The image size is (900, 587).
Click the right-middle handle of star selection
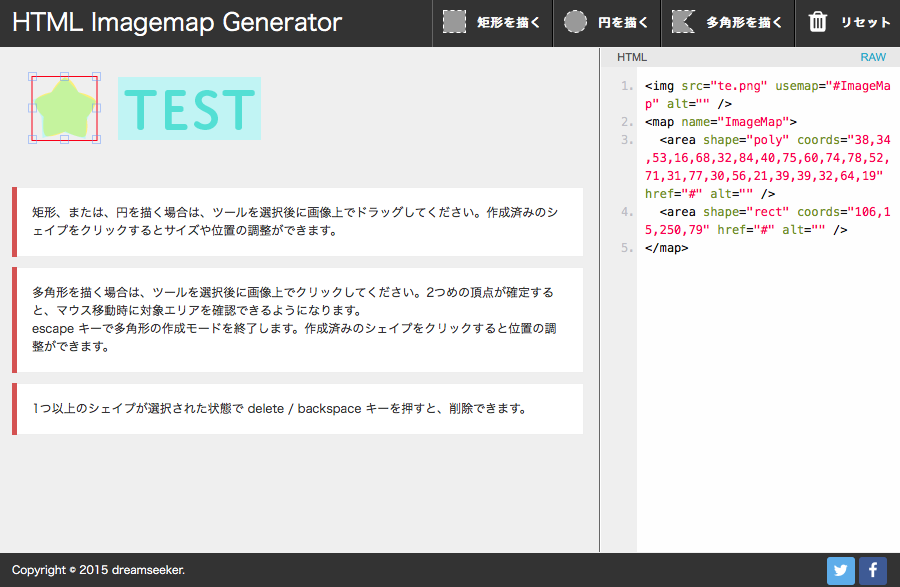pos(96,108)
